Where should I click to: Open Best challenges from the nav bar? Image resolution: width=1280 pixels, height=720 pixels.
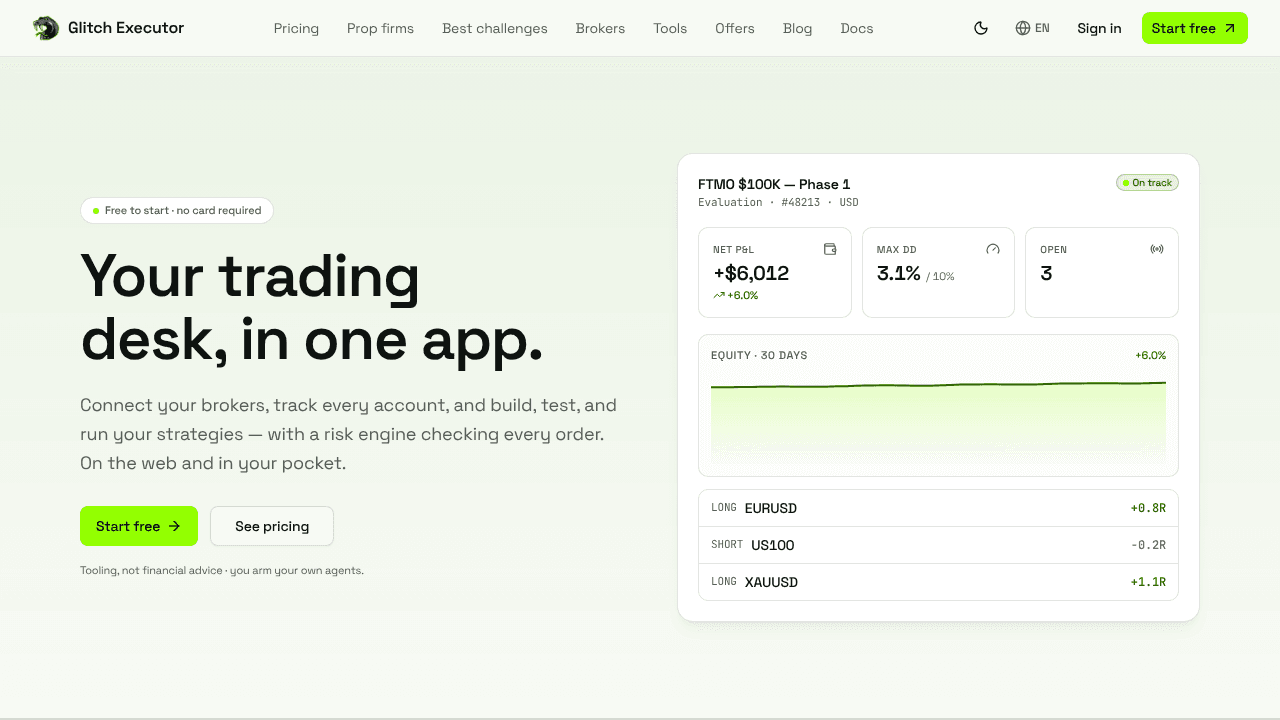495,28
